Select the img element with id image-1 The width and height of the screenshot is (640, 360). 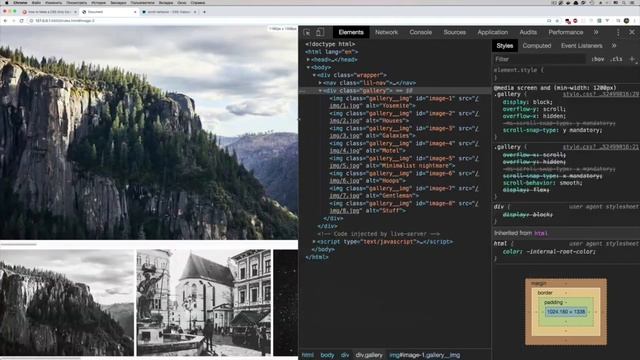(x=404, y=102)
